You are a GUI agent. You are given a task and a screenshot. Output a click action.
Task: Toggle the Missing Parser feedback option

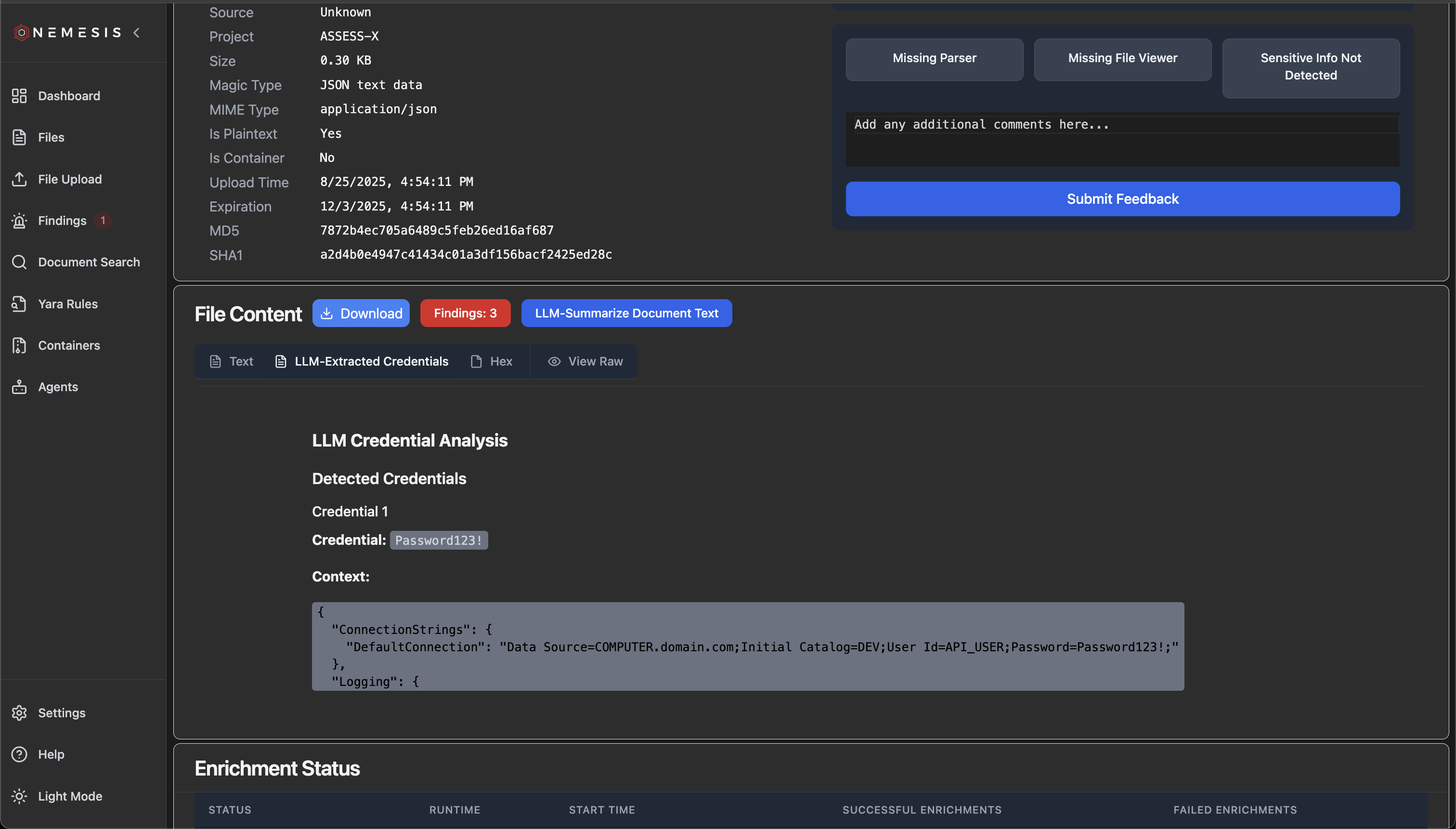pyautogui.click(x=934, y=59)
